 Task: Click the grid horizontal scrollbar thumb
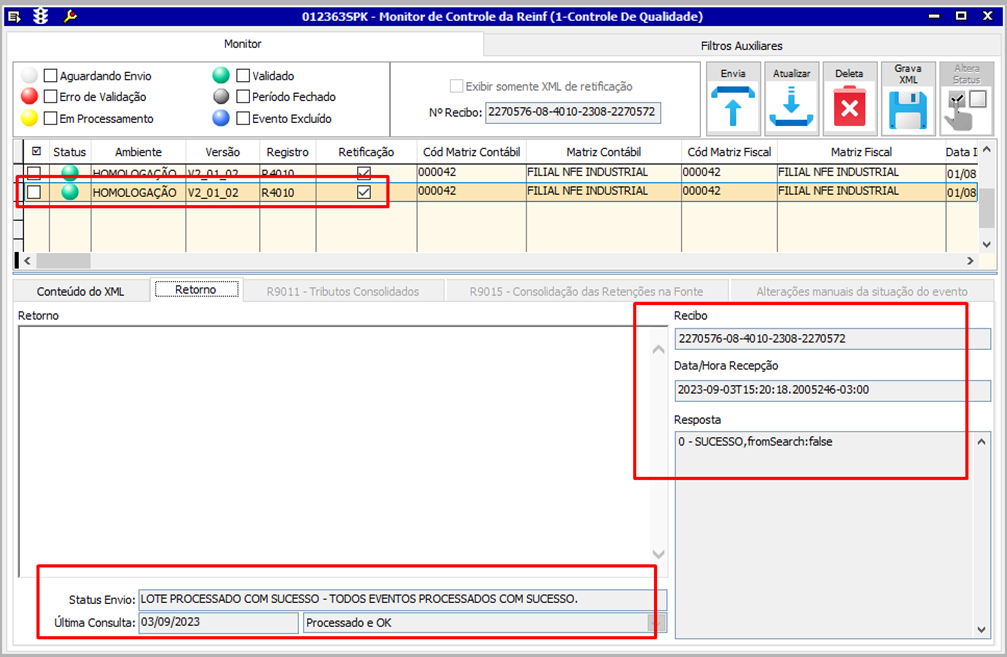[63, 261]
